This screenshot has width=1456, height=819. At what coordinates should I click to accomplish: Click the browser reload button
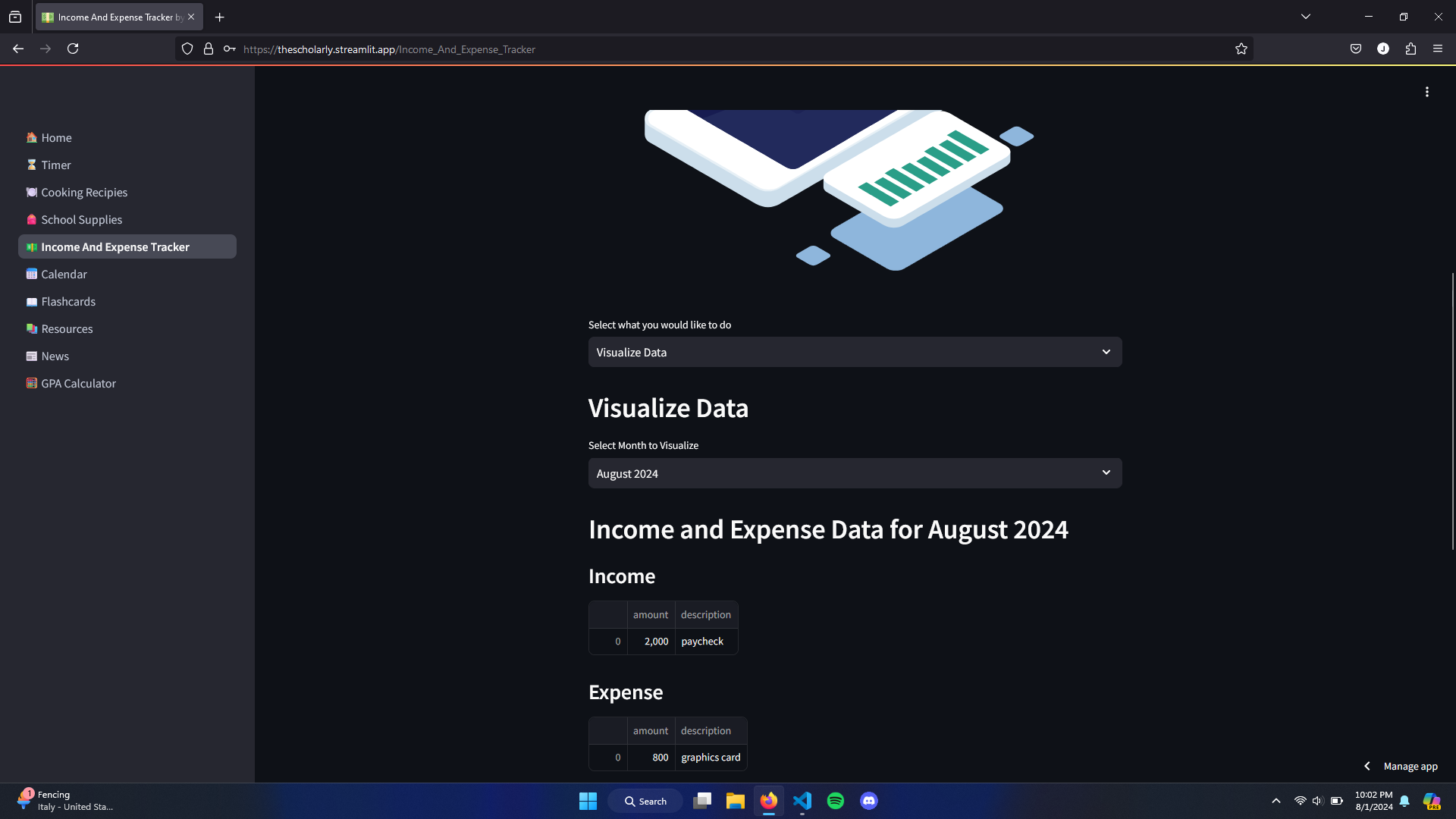tap(73, 49)
